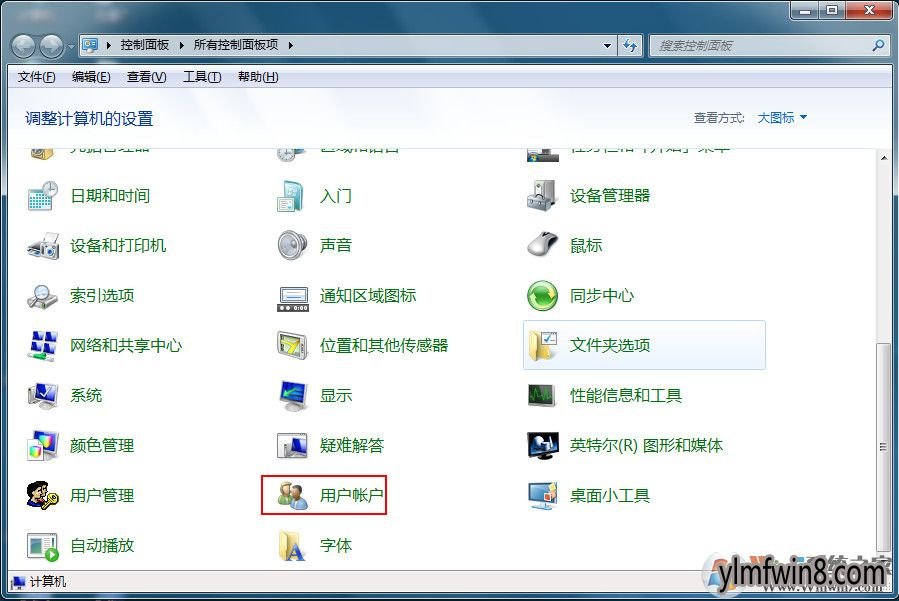Open 网络和共享中心 icon
Screen dimensions: 899x601
point(42,346)
